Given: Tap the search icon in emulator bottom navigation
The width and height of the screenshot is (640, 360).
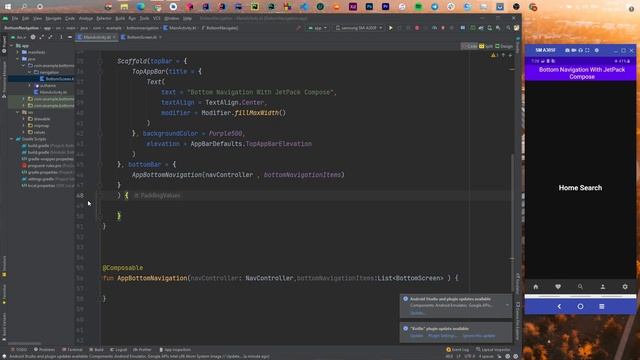Looking at the screenshot, I should click(580, 287).
